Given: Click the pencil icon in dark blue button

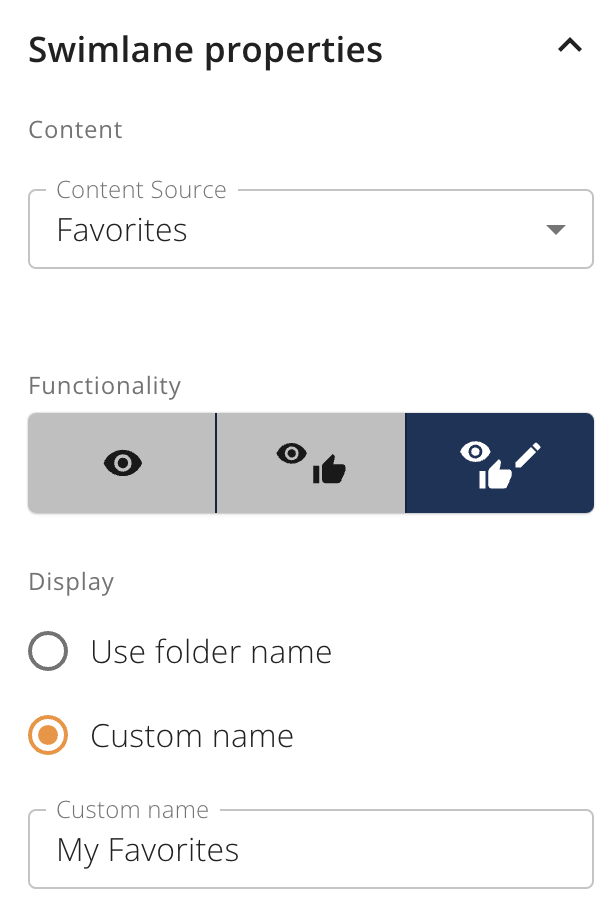Looking at the screenshot, I should (x=528, y=455).
